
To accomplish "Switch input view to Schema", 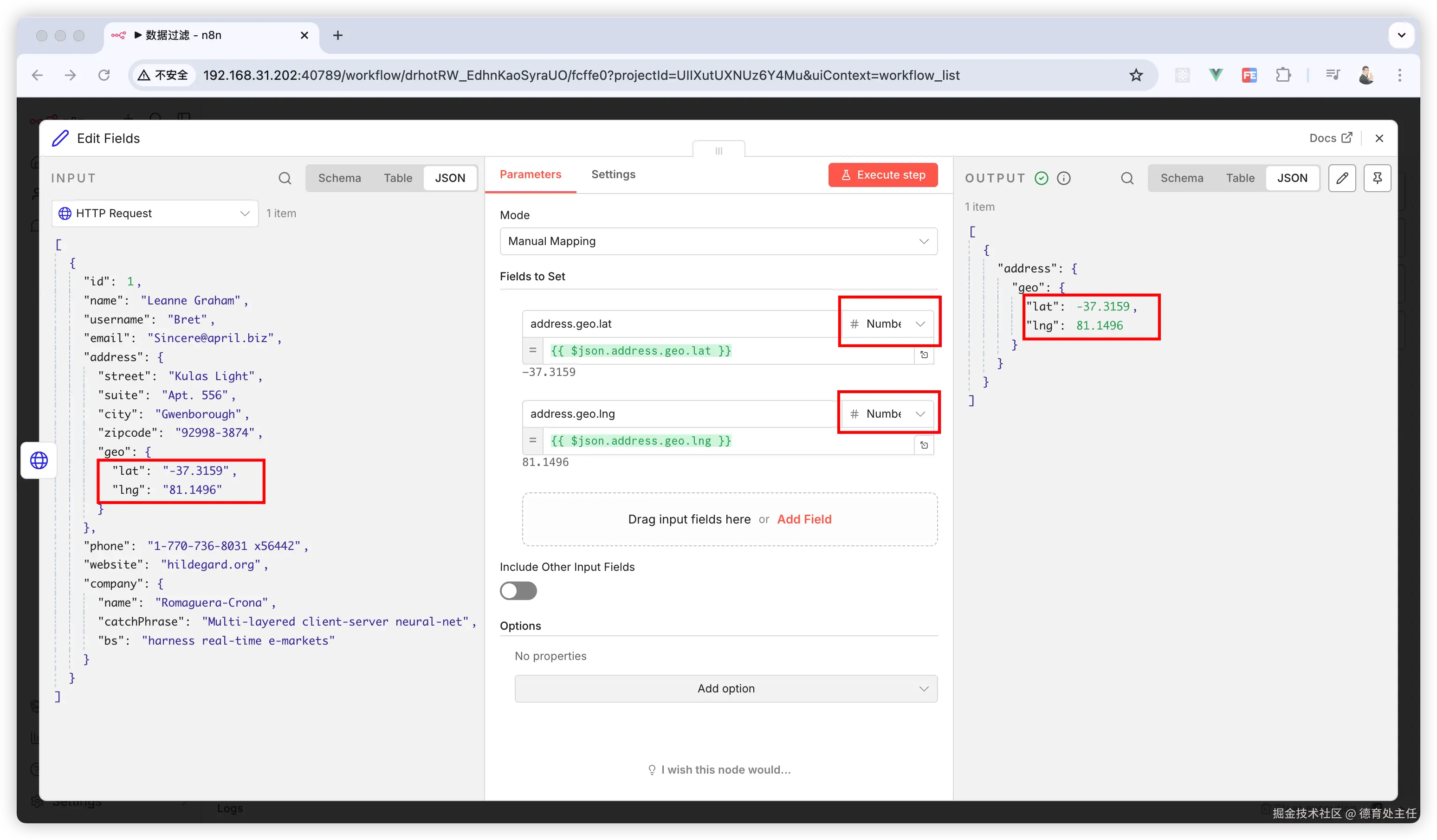I will [x=339, y=178].
